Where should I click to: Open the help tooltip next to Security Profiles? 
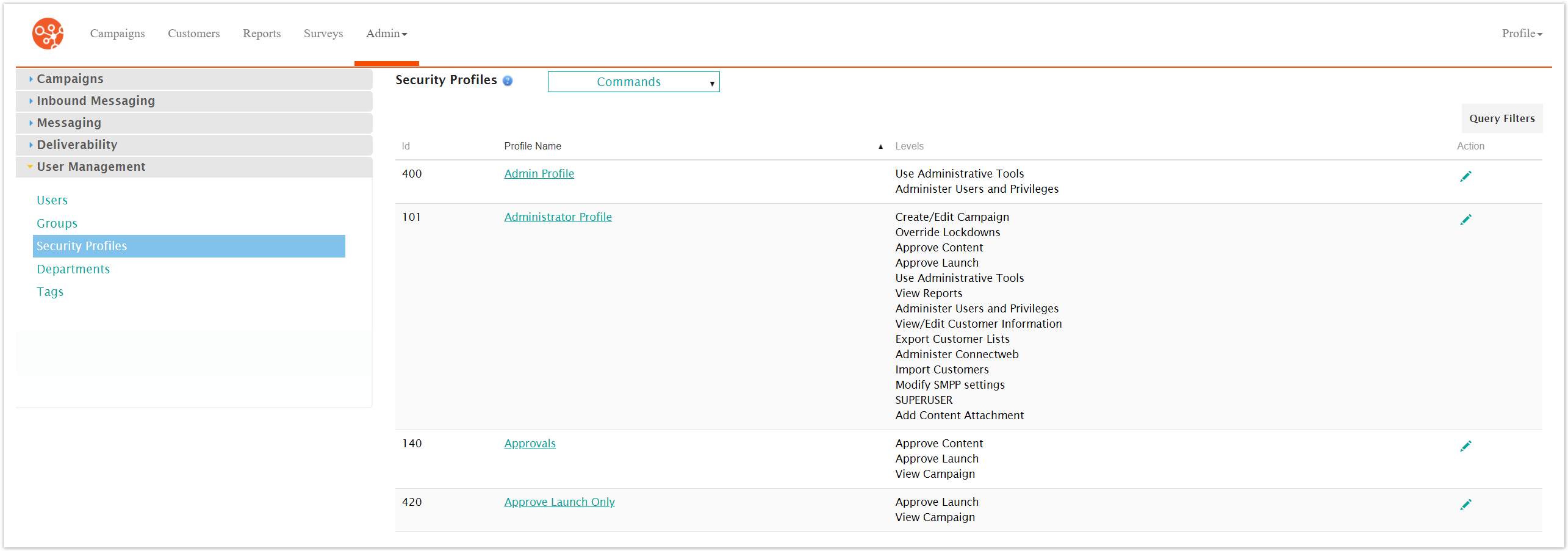[x=508, y=80]
